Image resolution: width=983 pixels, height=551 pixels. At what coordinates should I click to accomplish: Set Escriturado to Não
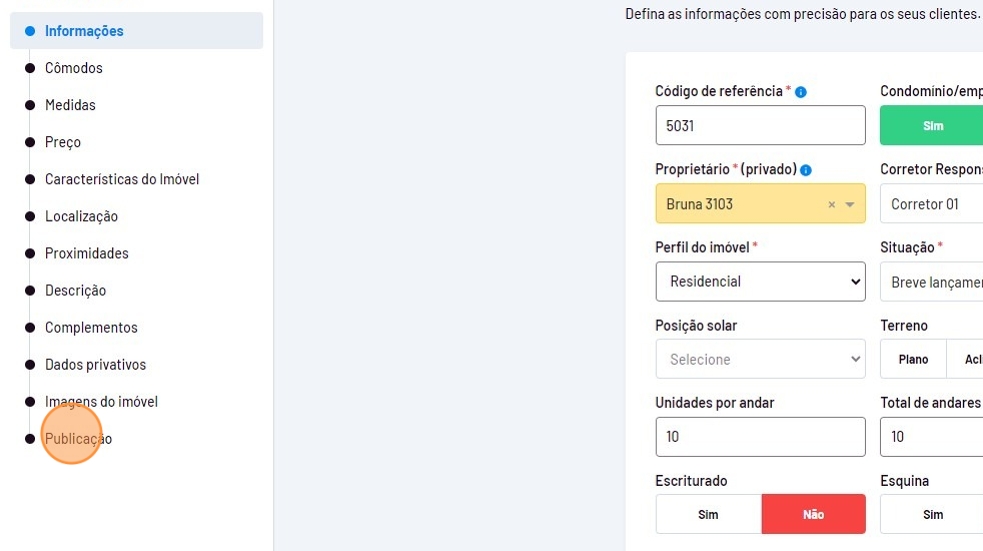coord(813,514)
